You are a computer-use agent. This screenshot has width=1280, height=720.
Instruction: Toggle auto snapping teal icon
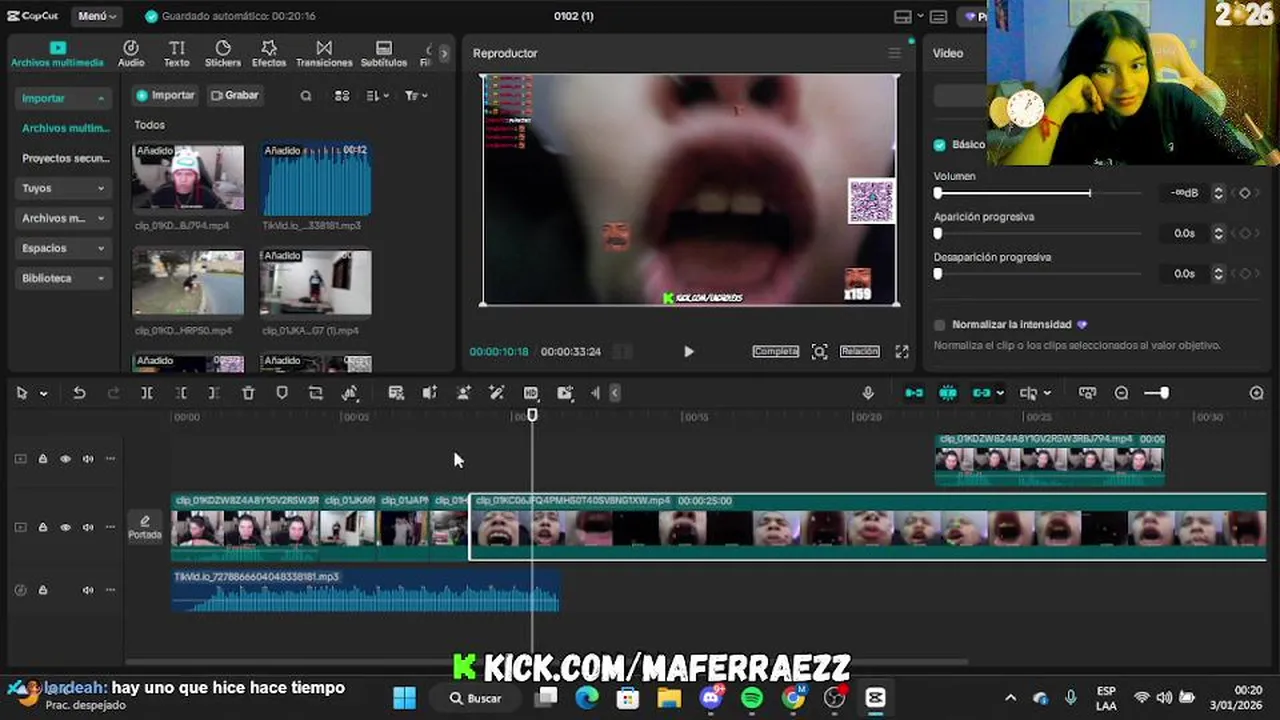click(948, 393)
